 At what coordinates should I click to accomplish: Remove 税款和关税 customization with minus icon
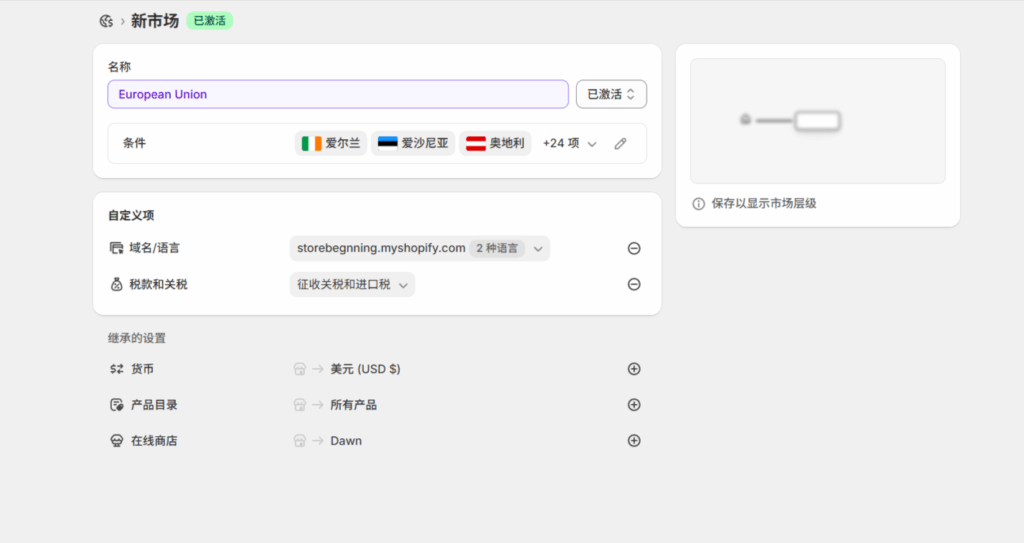pyautogui.click(x=634, y=285)
